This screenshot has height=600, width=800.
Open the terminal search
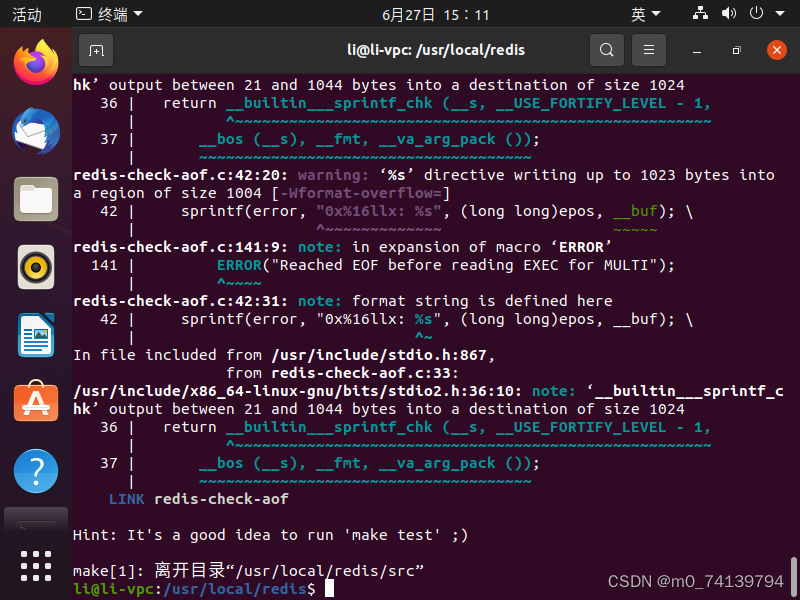point(606,49)
